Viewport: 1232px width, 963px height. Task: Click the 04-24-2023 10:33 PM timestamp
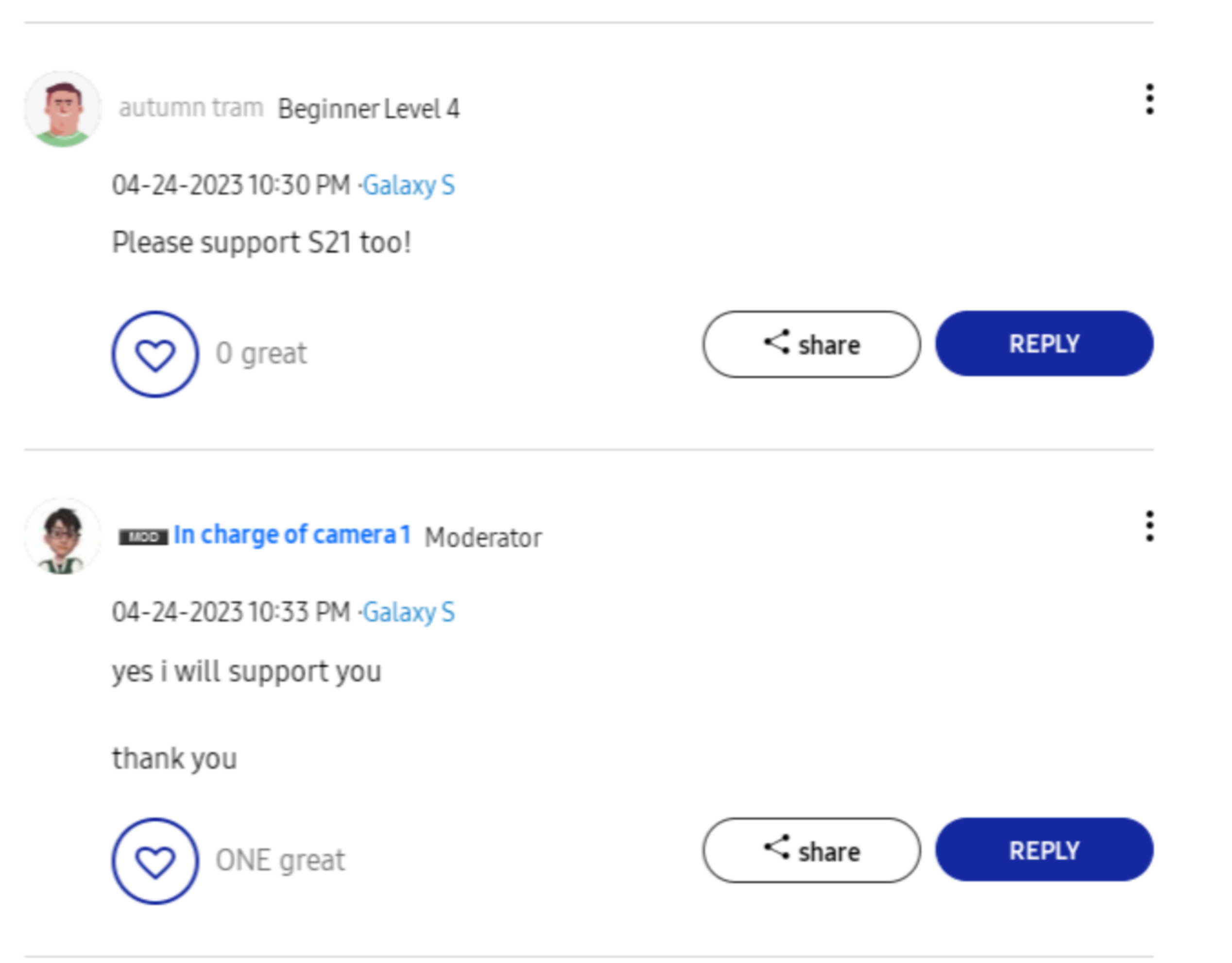point(231,613)
